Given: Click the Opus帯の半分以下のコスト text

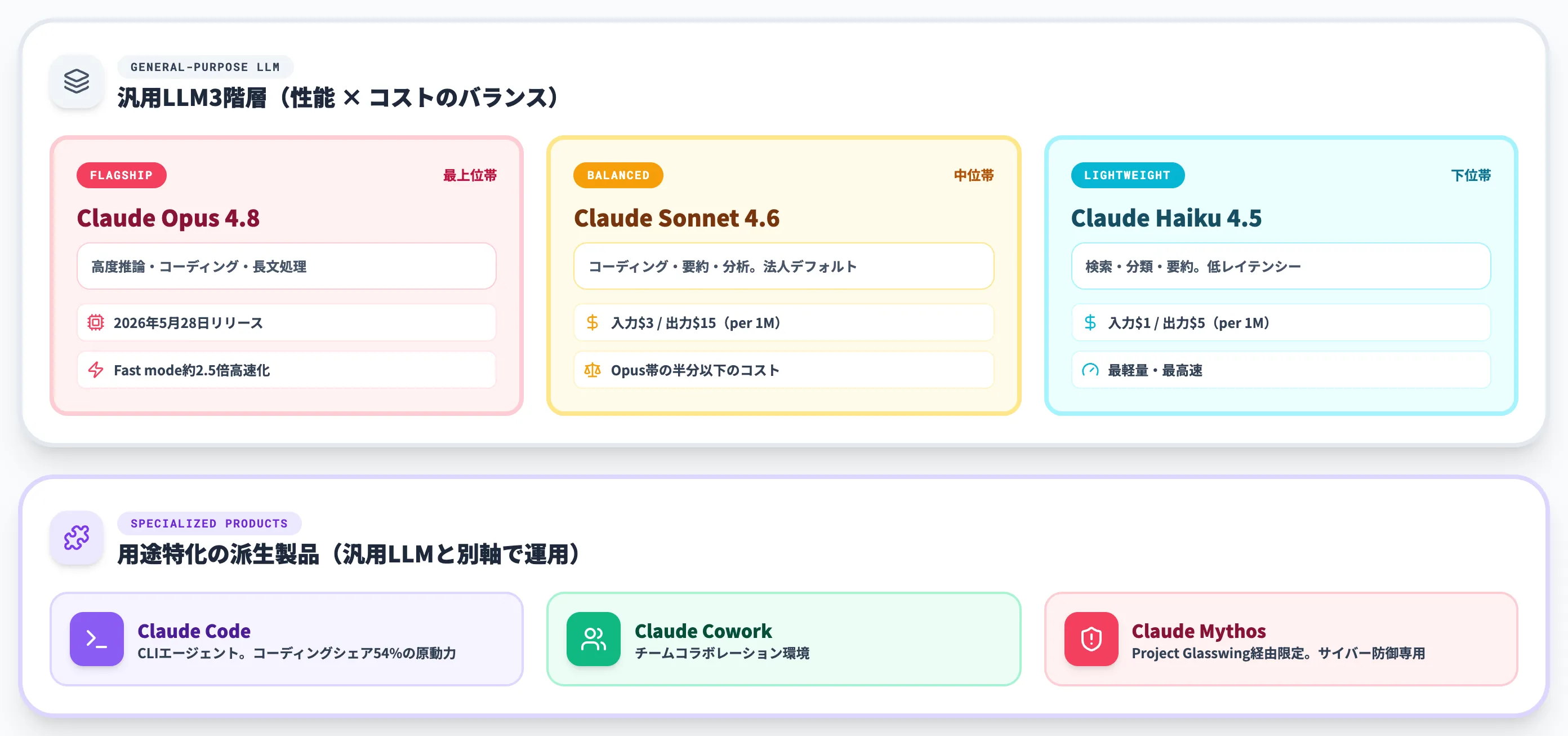Looking at the screenshot, I should pos(695,370).
